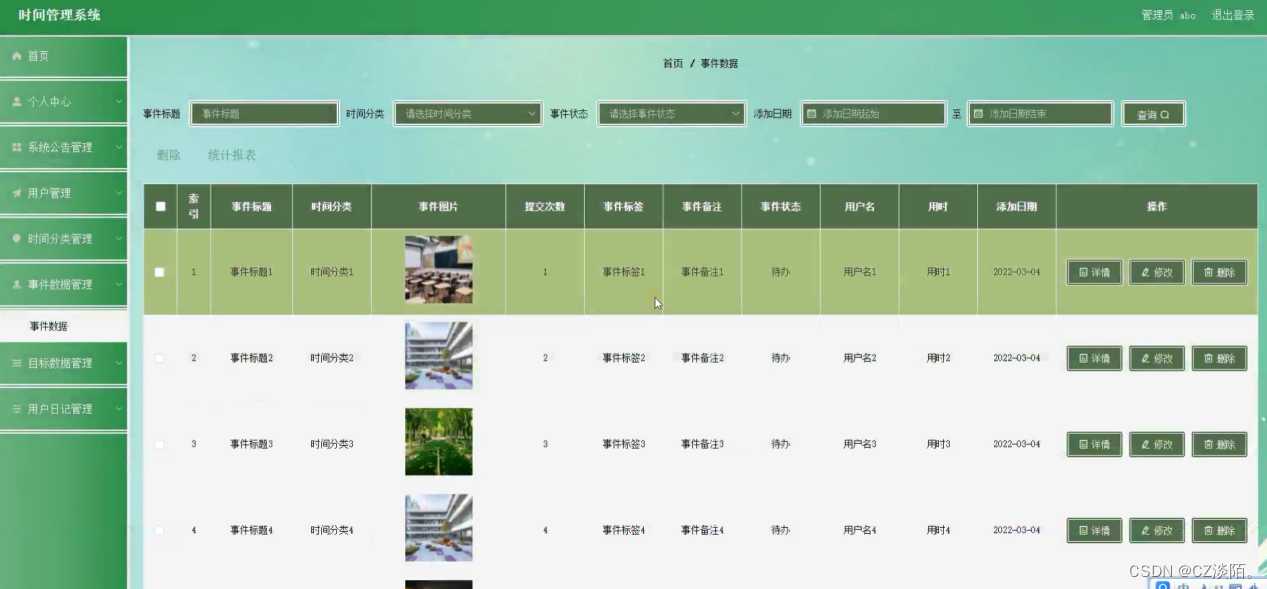Click 退出登录 in the top bar
Viewport: 1267px width, 589px height.
[1233, 15]
